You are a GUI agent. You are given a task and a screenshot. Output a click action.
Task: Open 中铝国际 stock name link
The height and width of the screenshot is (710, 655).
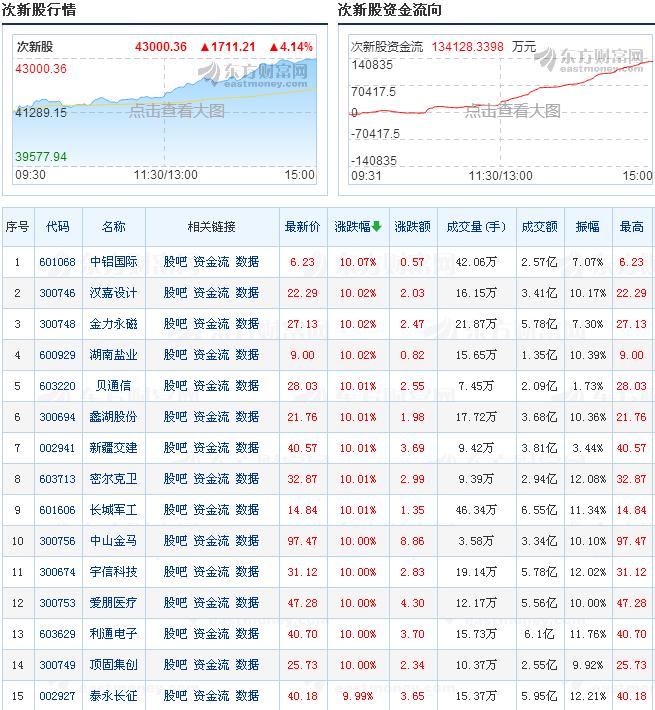click(114, 262)
